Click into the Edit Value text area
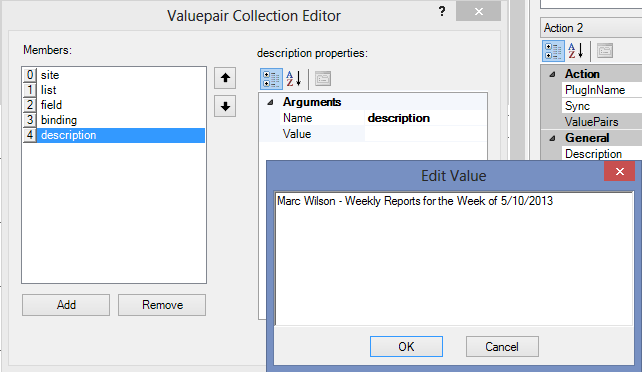 (x=454, y=259)
